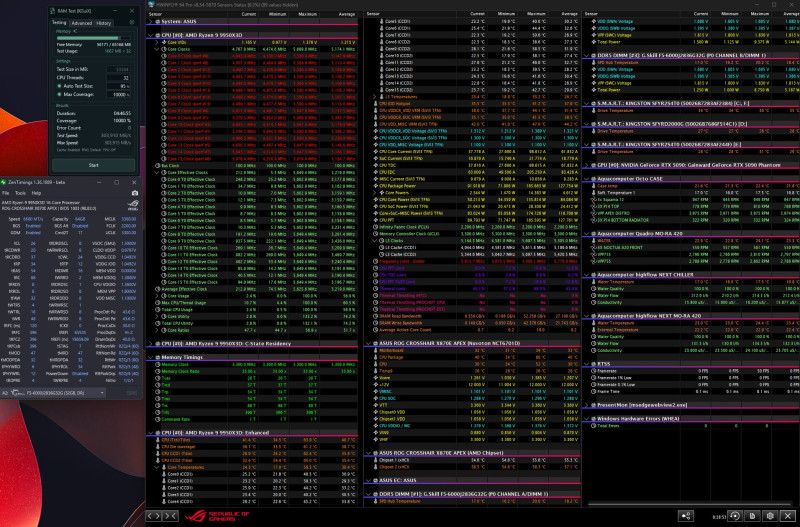800x527 pixels.
Task: Collapse Windows Hardware Errors (WHEA) group
Action: click(587, 419)
